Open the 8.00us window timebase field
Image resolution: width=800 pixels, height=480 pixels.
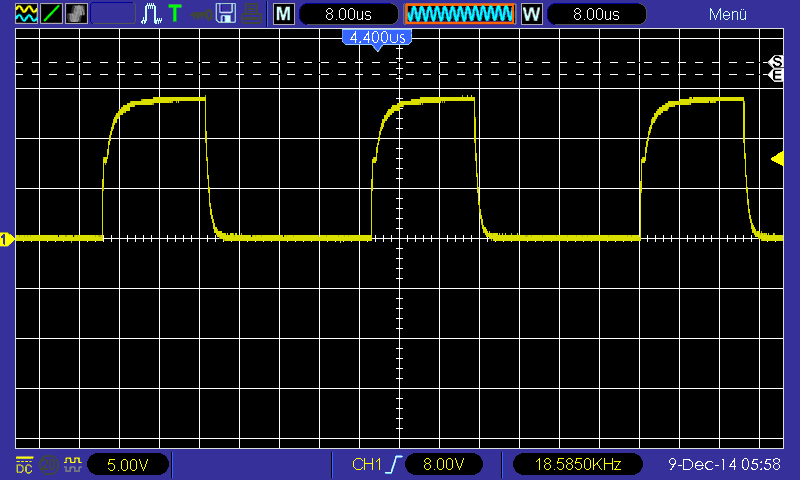(593, 14)
